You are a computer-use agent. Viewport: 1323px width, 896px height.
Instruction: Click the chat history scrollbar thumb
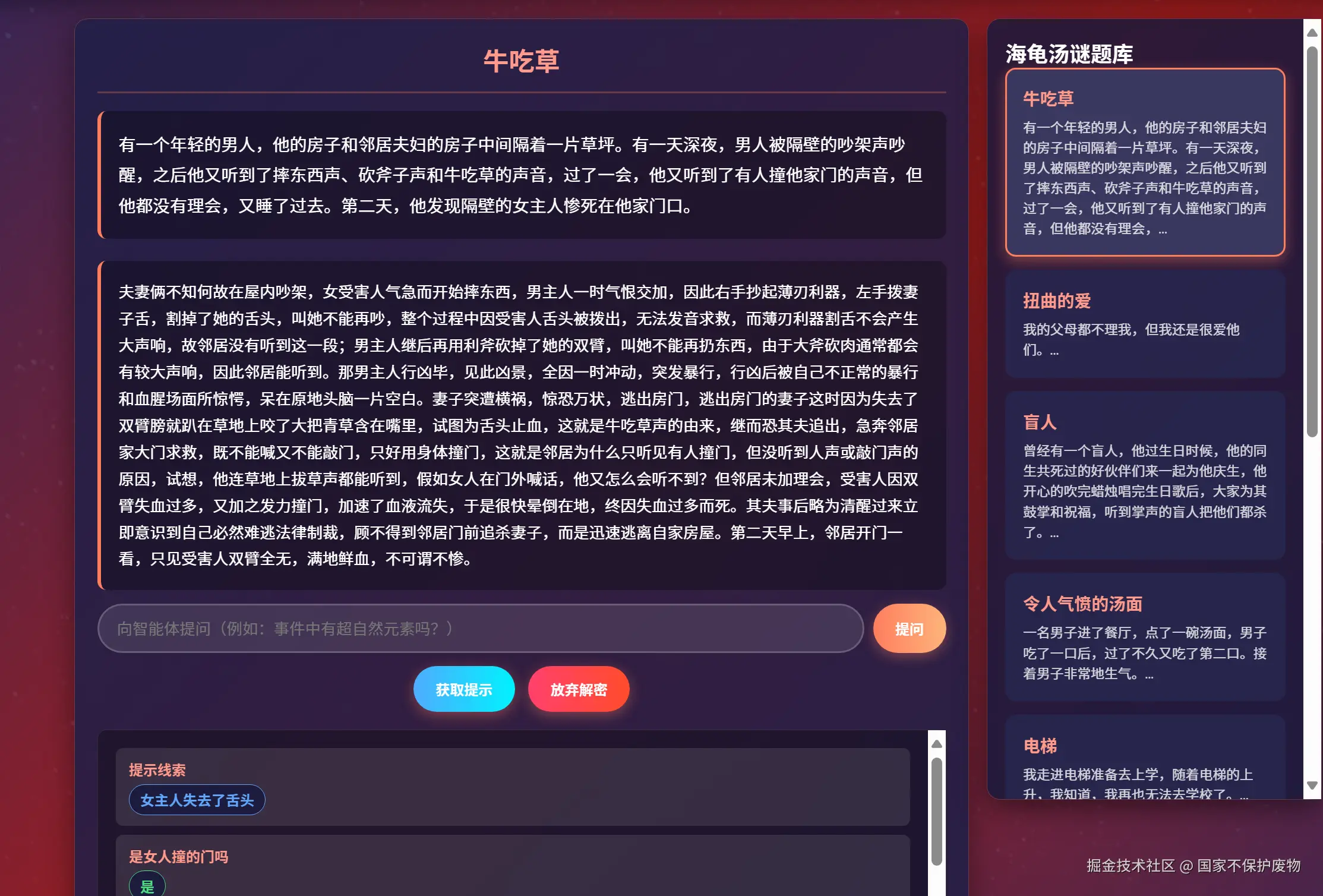click(x=937, y=811)
